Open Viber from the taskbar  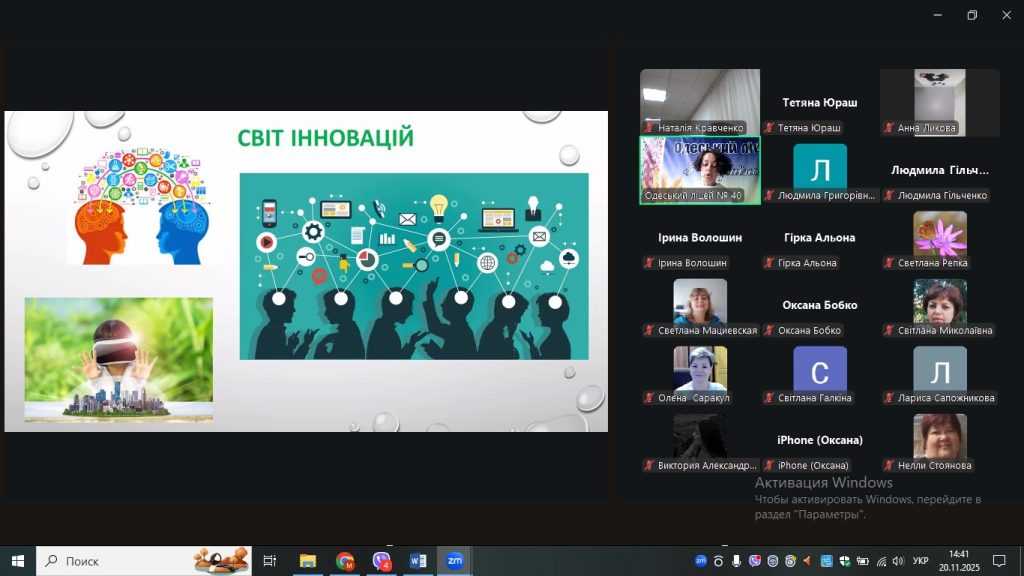point(382,561)
